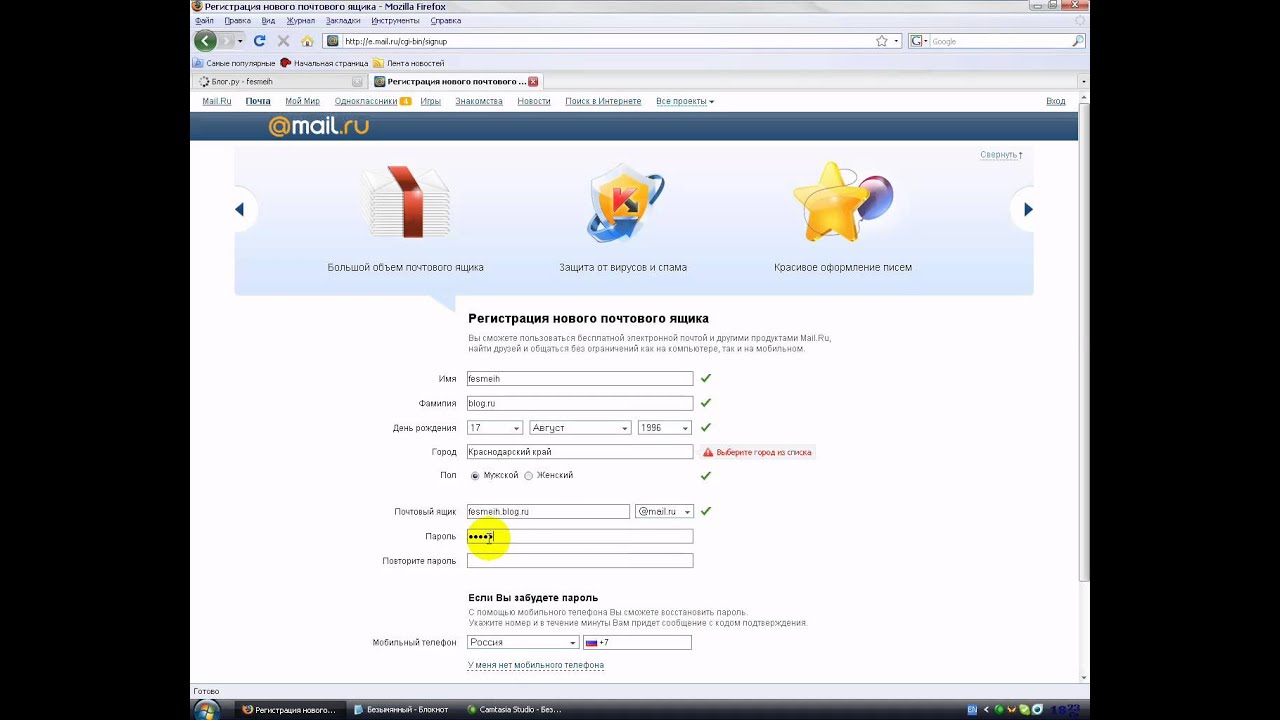Click the Google search engine icon

916,41
